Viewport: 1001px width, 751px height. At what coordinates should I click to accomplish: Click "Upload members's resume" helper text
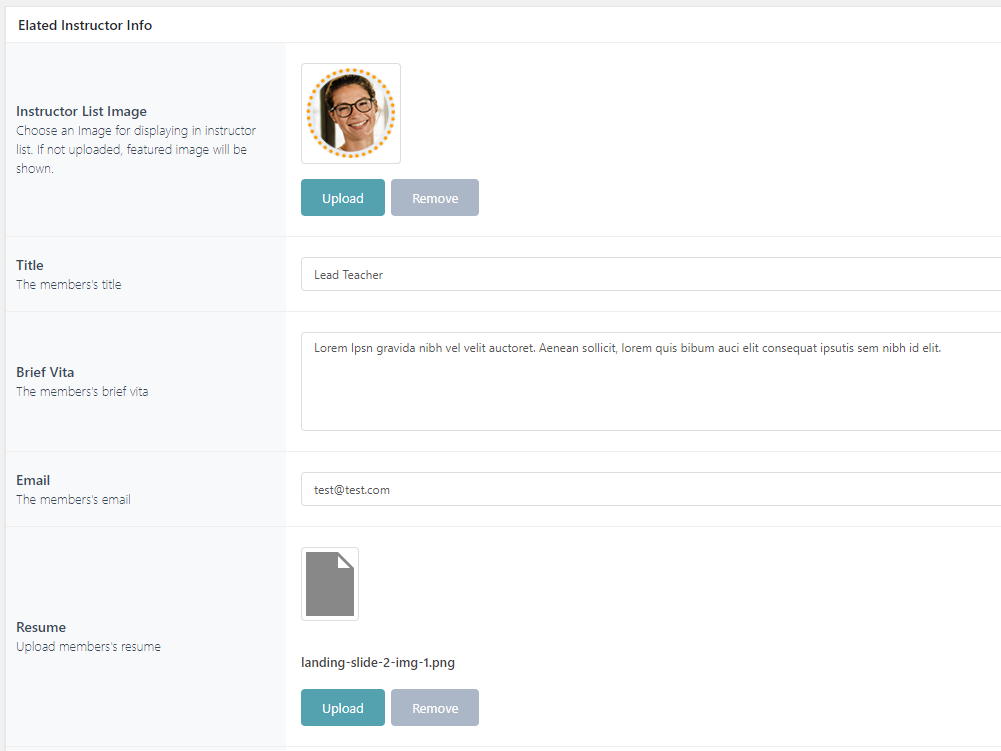(88, 646)
